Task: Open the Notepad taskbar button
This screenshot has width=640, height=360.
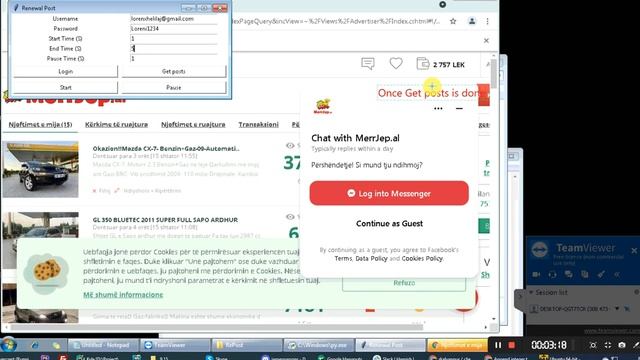Action: (104, 345)
